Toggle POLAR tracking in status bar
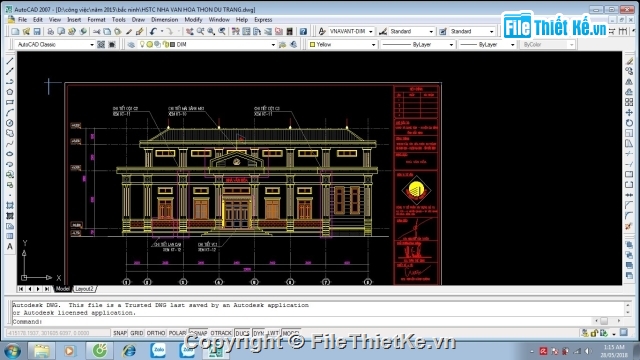640x360 pixels. [x=177, y=333]
